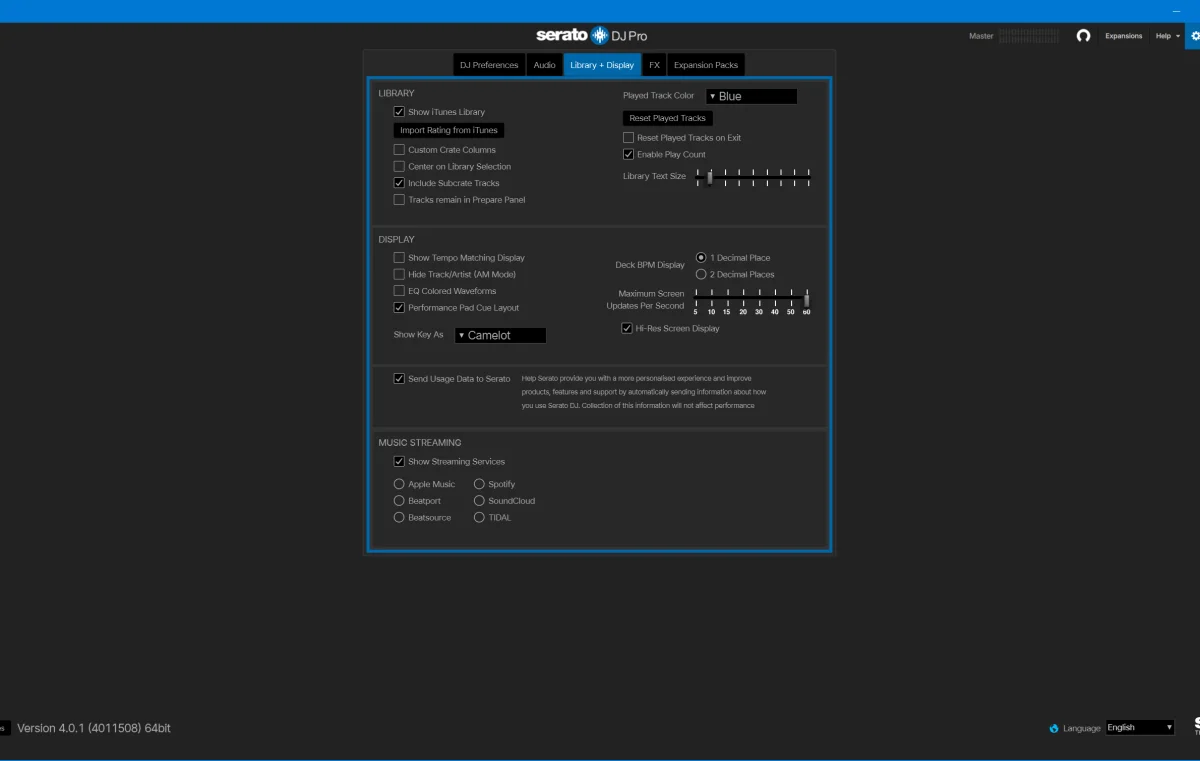
Task: Click the Master level meter
Action: (1028, 36)
